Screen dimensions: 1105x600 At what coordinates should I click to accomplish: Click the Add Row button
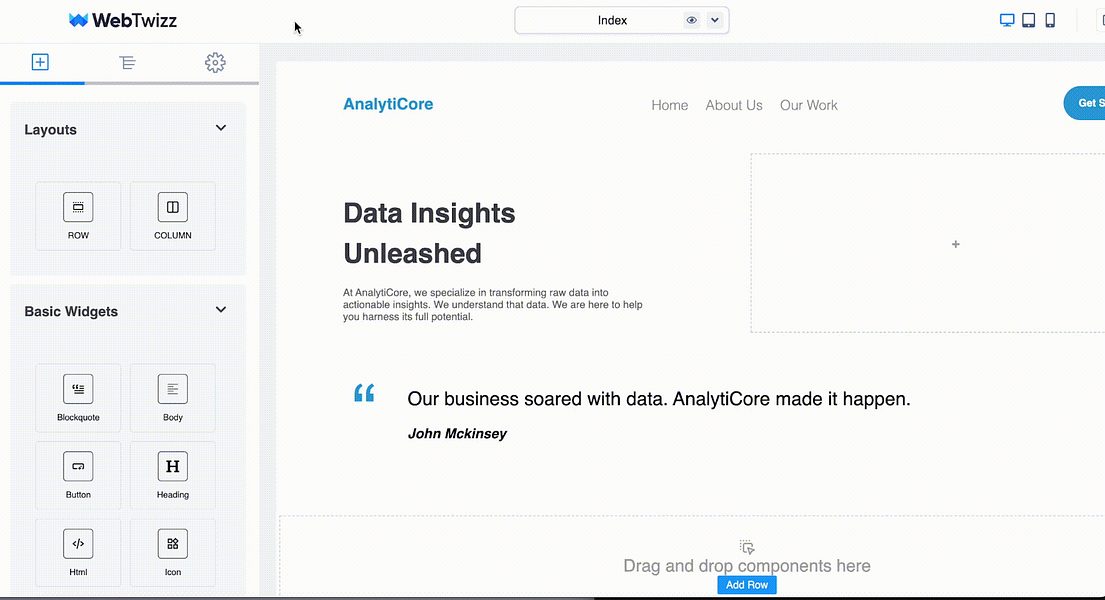click(747, 585)
